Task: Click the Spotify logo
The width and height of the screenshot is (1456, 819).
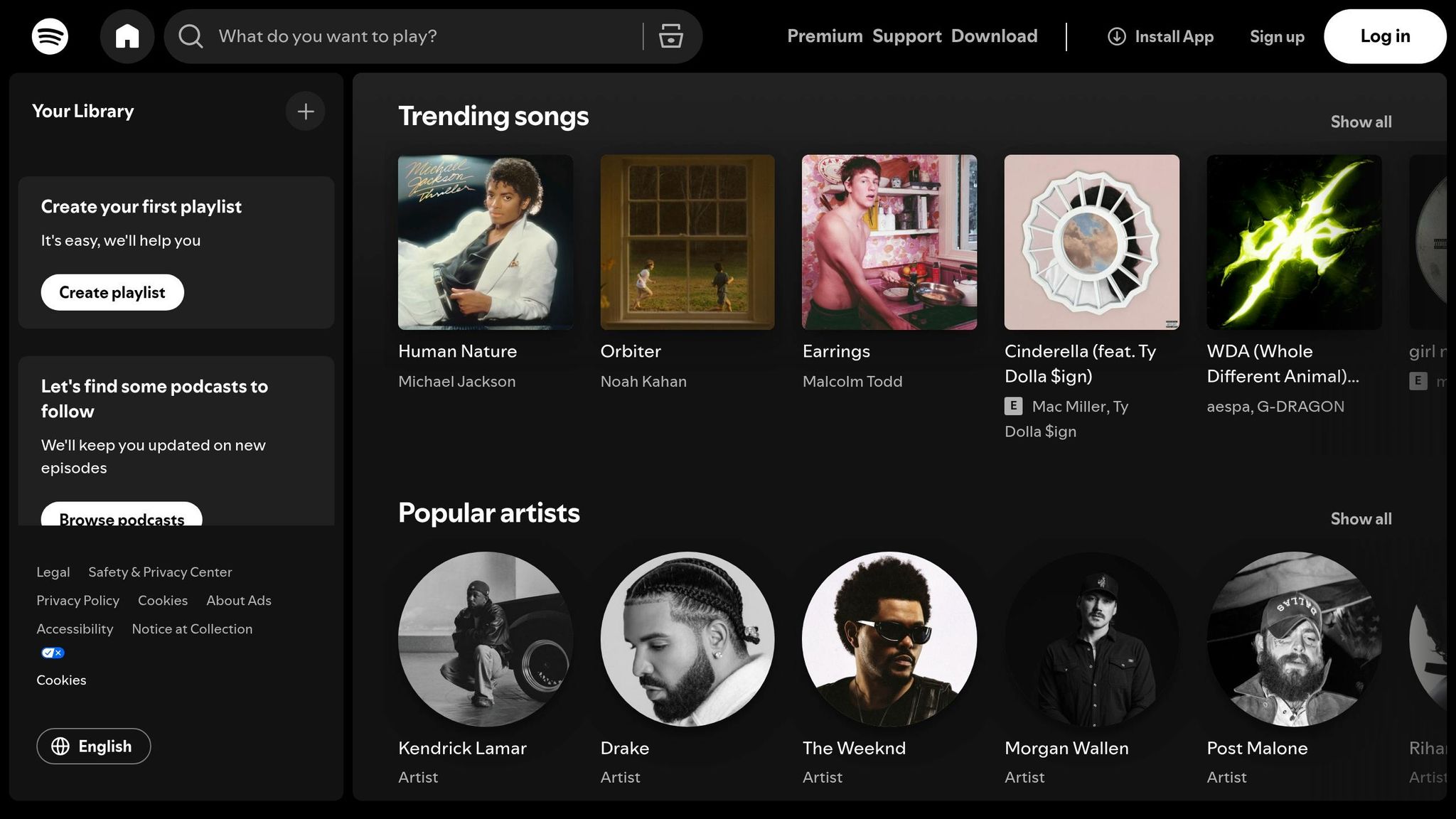Action: click(50, 36)
